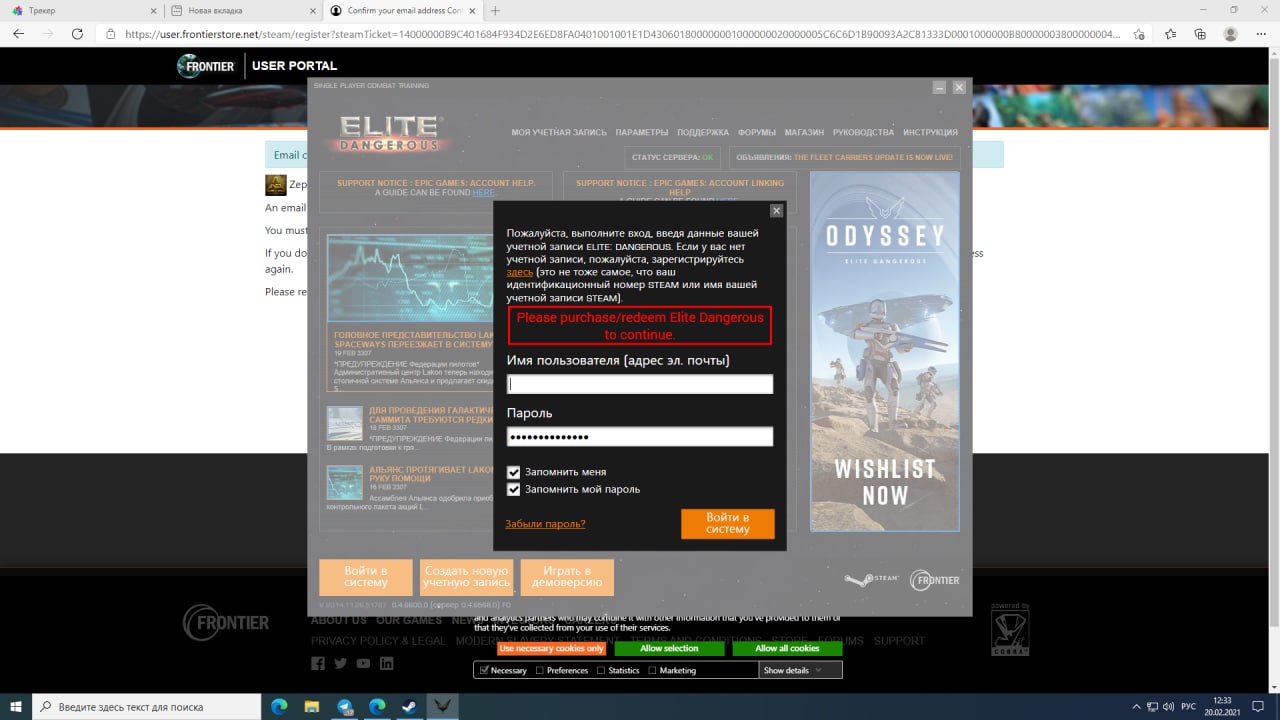
Task: Open Telegram from the taskbar
Action: click(344, 706)
